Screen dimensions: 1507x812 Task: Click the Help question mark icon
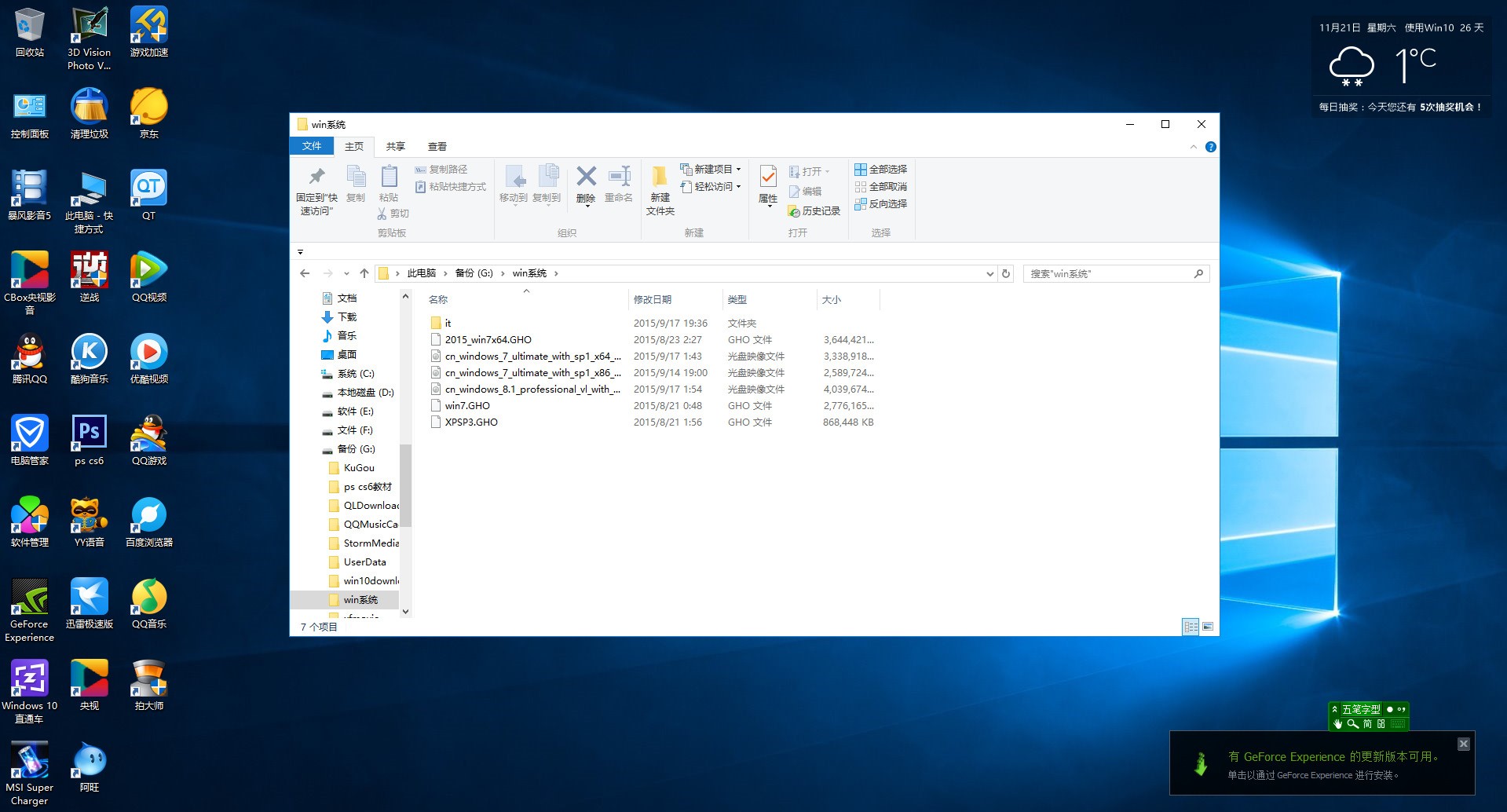[x=1210, y=147]
